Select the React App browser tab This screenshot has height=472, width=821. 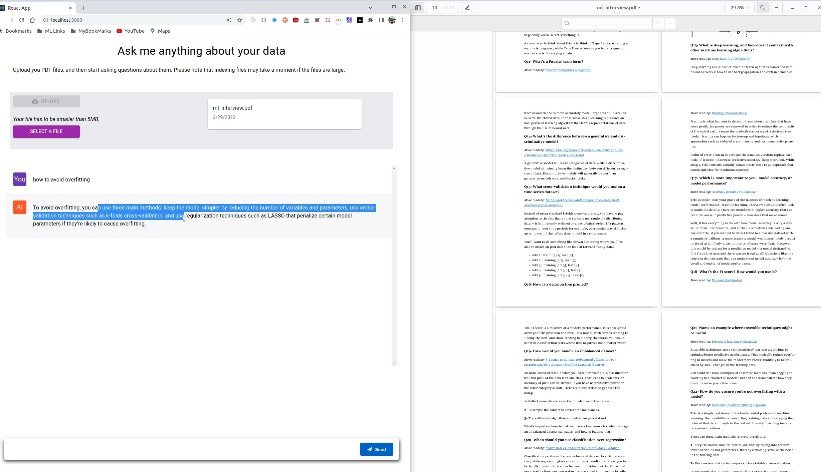[x=37, y=8]
